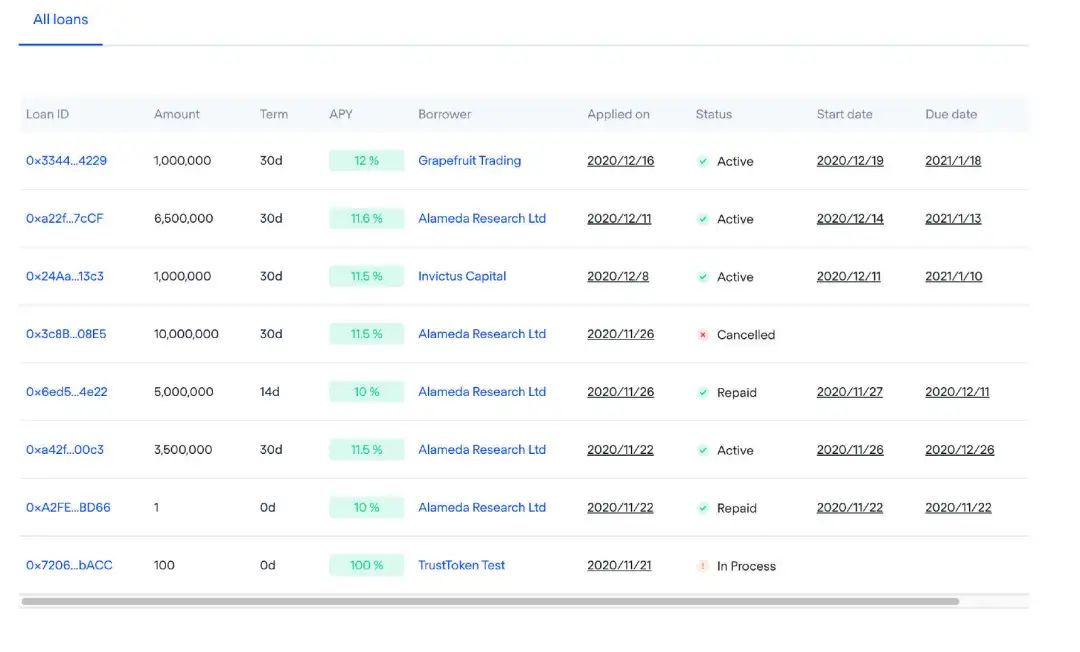This screenshot has height=652, width=1080.
Task: Open the Invictus Capital borrower link
Action: (x=462, y=276)
